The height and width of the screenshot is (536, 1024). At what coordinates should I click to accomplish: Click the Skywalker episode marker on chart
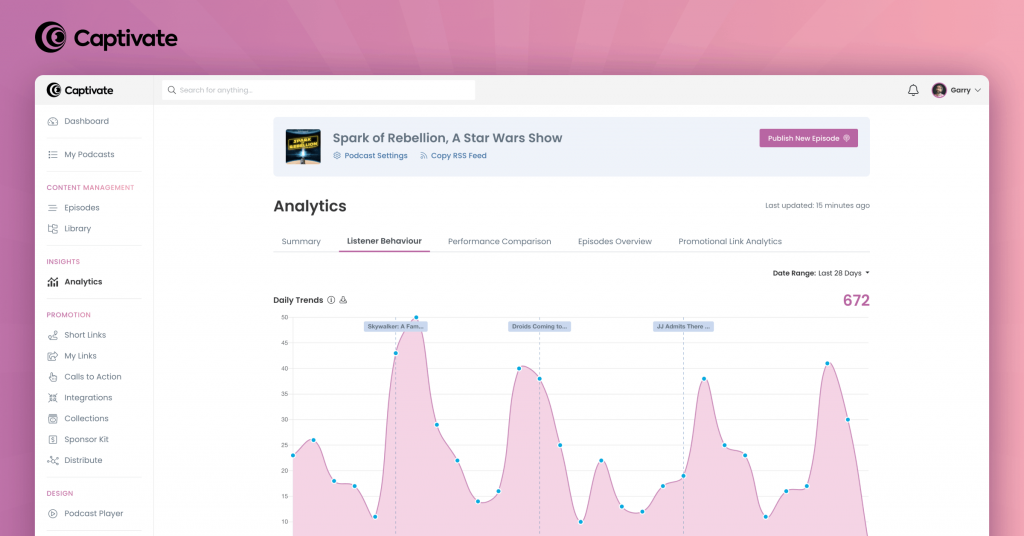coord(396,326)
